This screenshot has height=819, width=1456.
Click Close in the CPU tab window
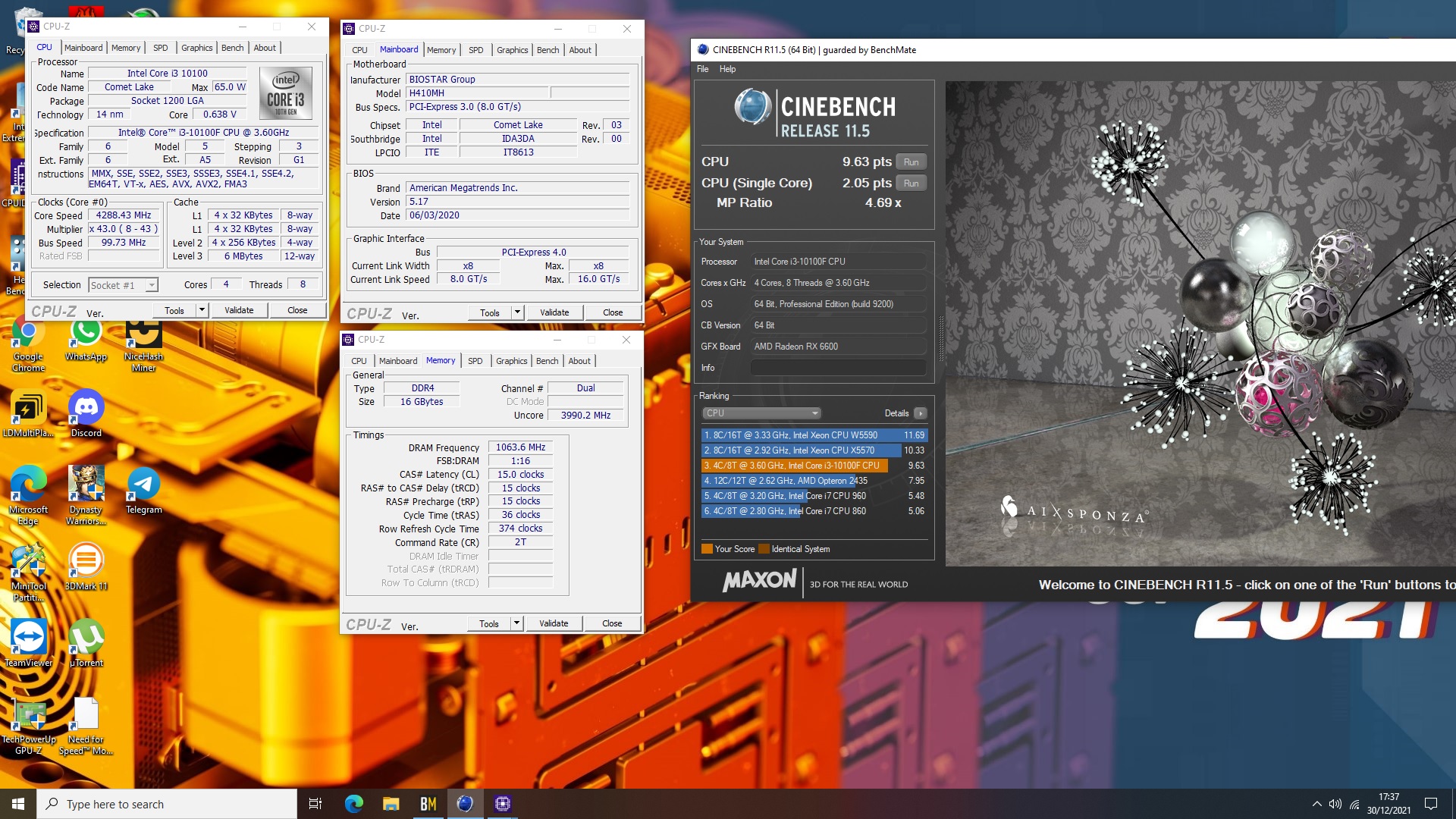[297, 310]
